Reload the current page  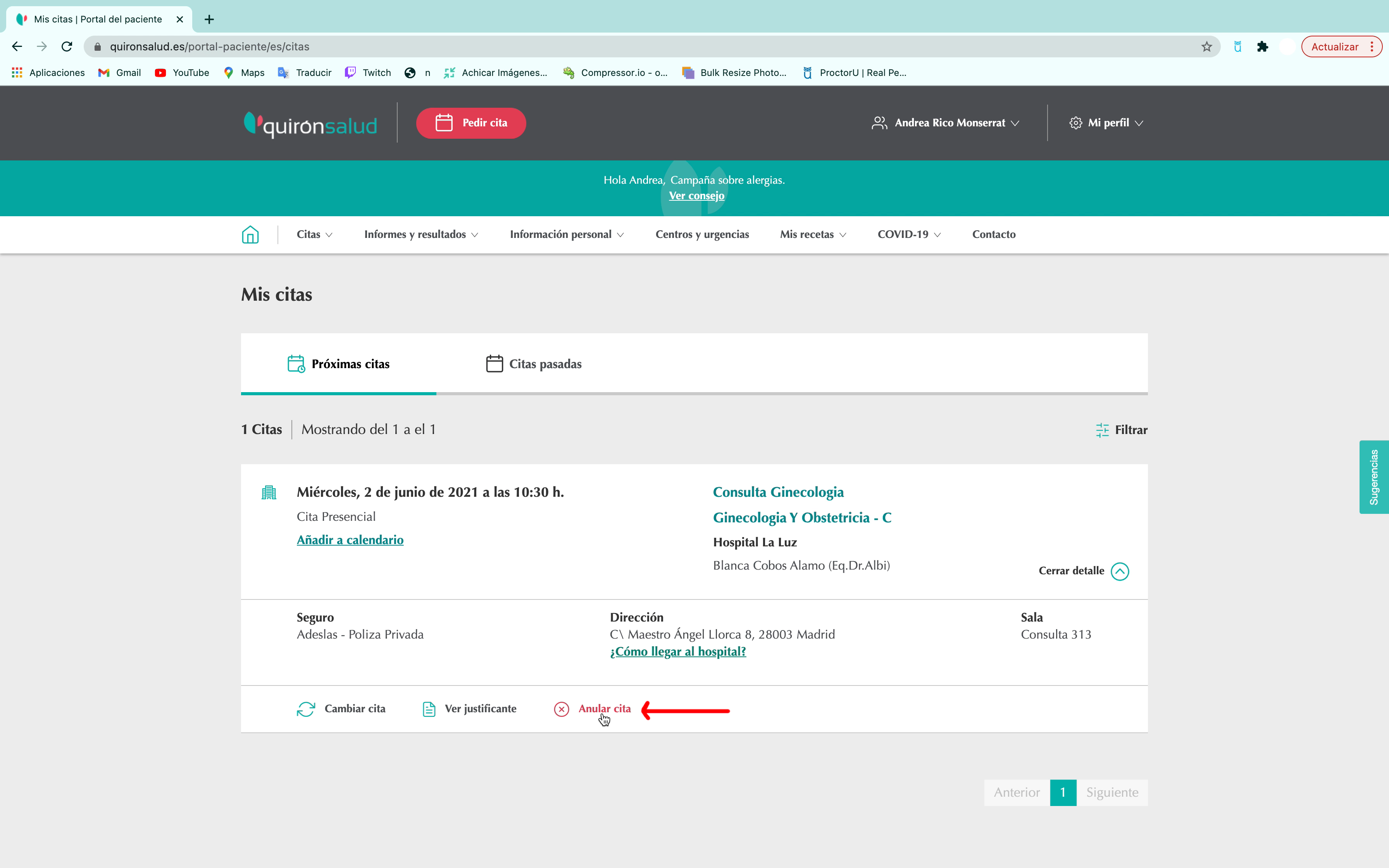click(x=67, y=46)
